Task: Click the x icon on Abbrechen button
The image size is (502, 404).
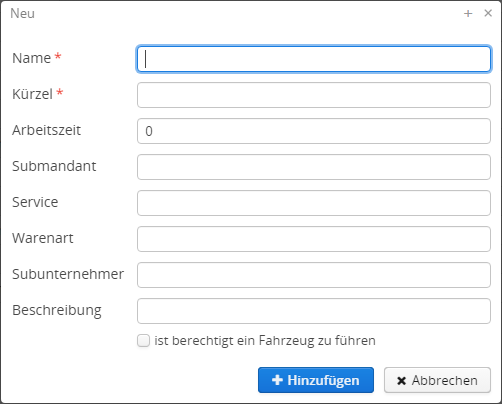Action: click(402, 381)
